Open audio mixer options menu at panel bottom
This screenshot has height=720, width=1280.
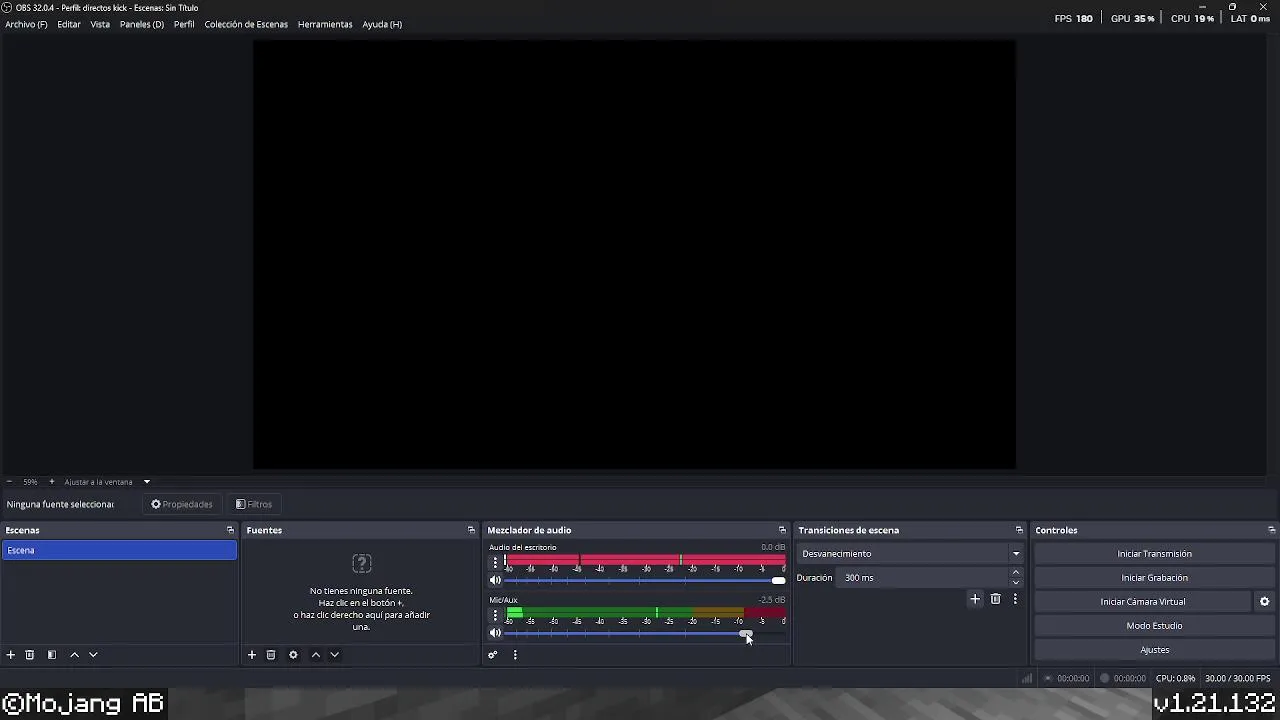pyautogui.click(x=515, y=655)
